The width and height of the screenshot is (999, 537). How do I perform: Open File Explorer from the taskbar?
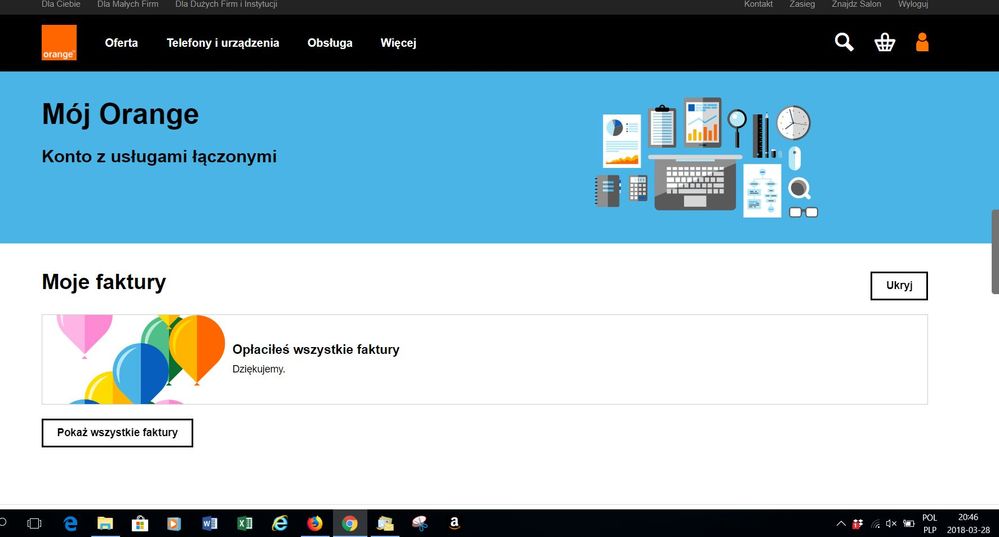(105, 523)
